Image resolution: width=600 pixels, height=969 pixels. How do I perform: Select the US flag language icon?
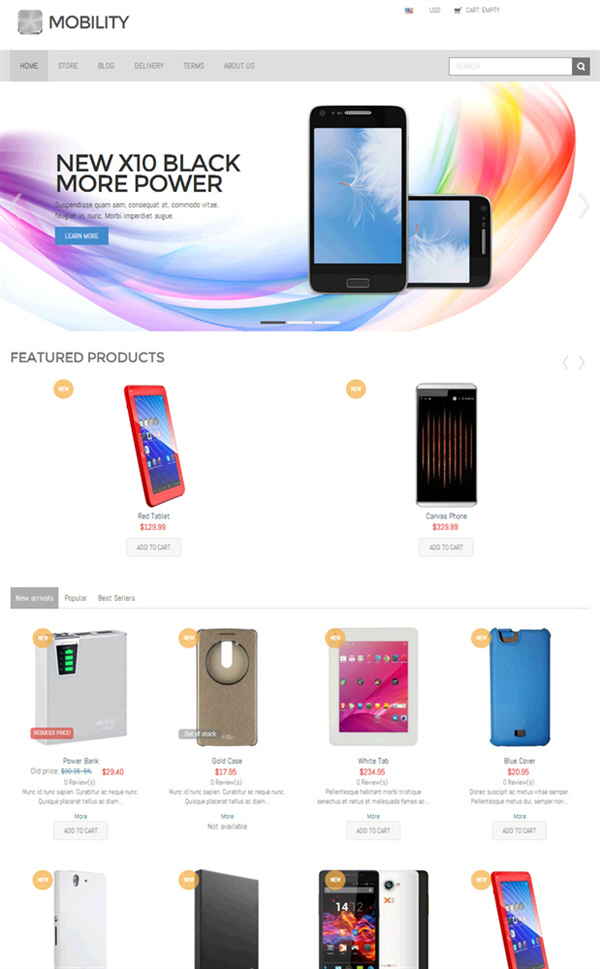(x=409, y=11)
